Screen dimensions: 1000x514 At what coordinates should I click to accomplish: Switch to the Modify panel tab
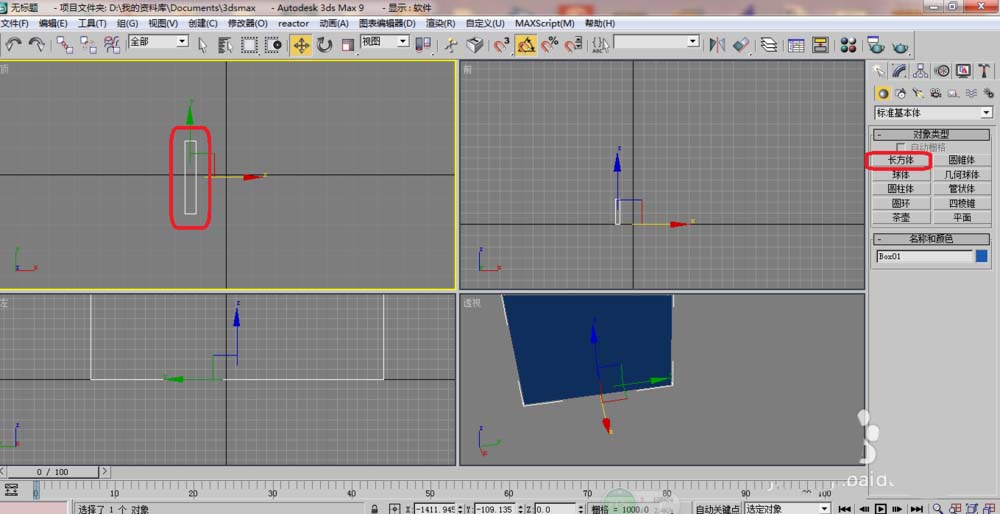click(x=899, y=71)
